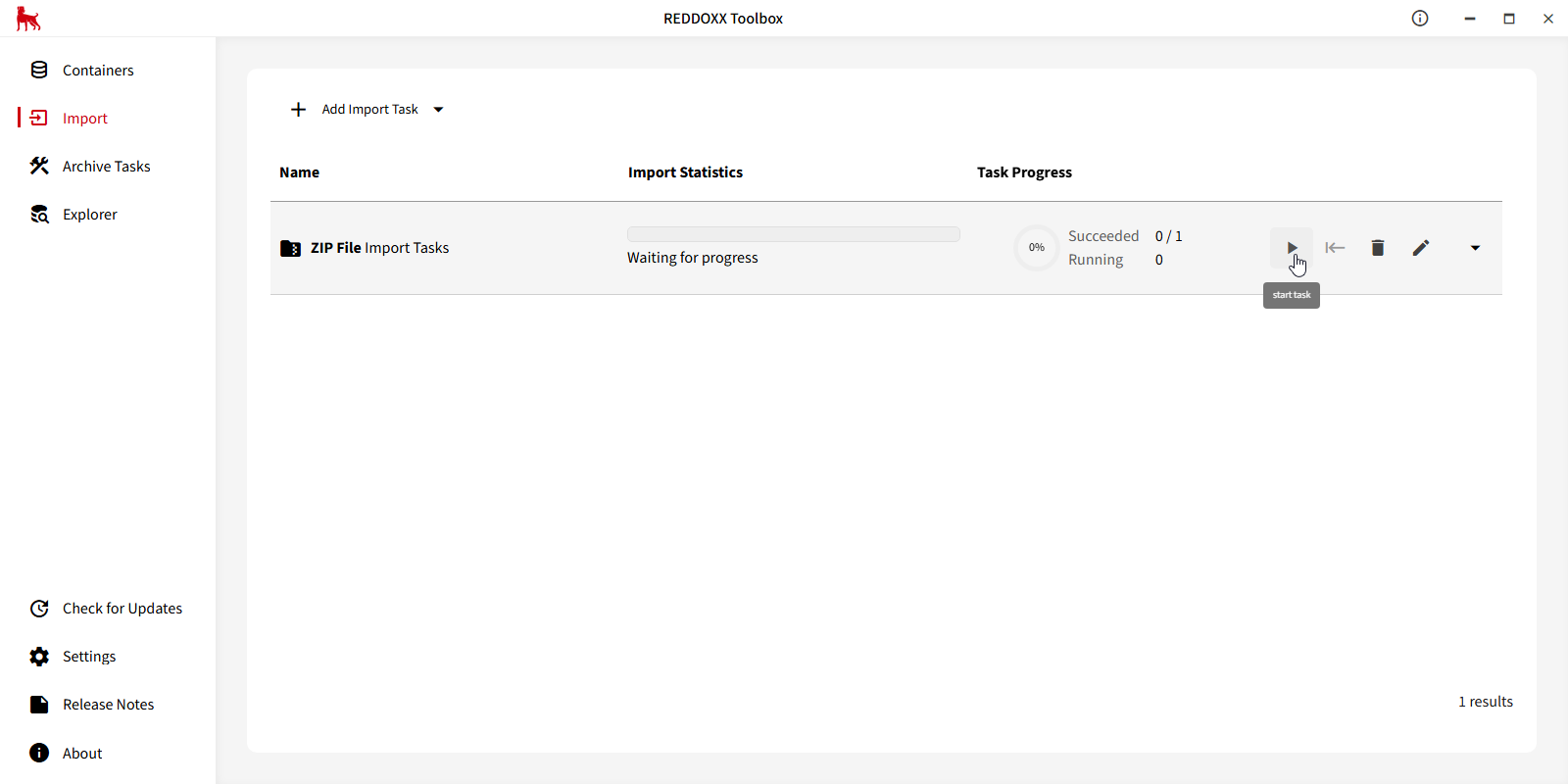Click the '1 results' text
The width and height of the screenshot is (1568, 784).
coord(1486,702)
